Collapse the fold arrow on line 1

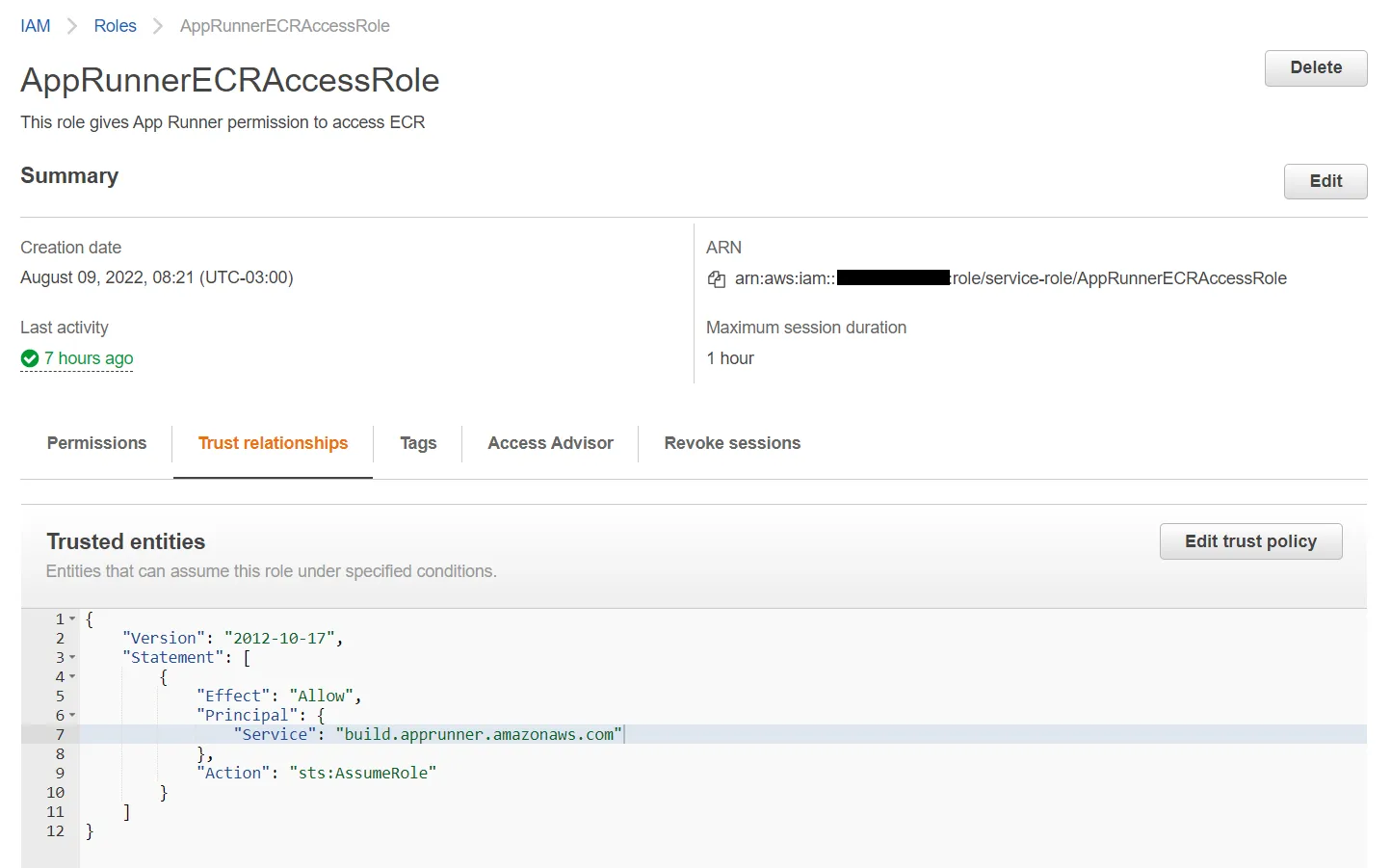tap(72, 618)
